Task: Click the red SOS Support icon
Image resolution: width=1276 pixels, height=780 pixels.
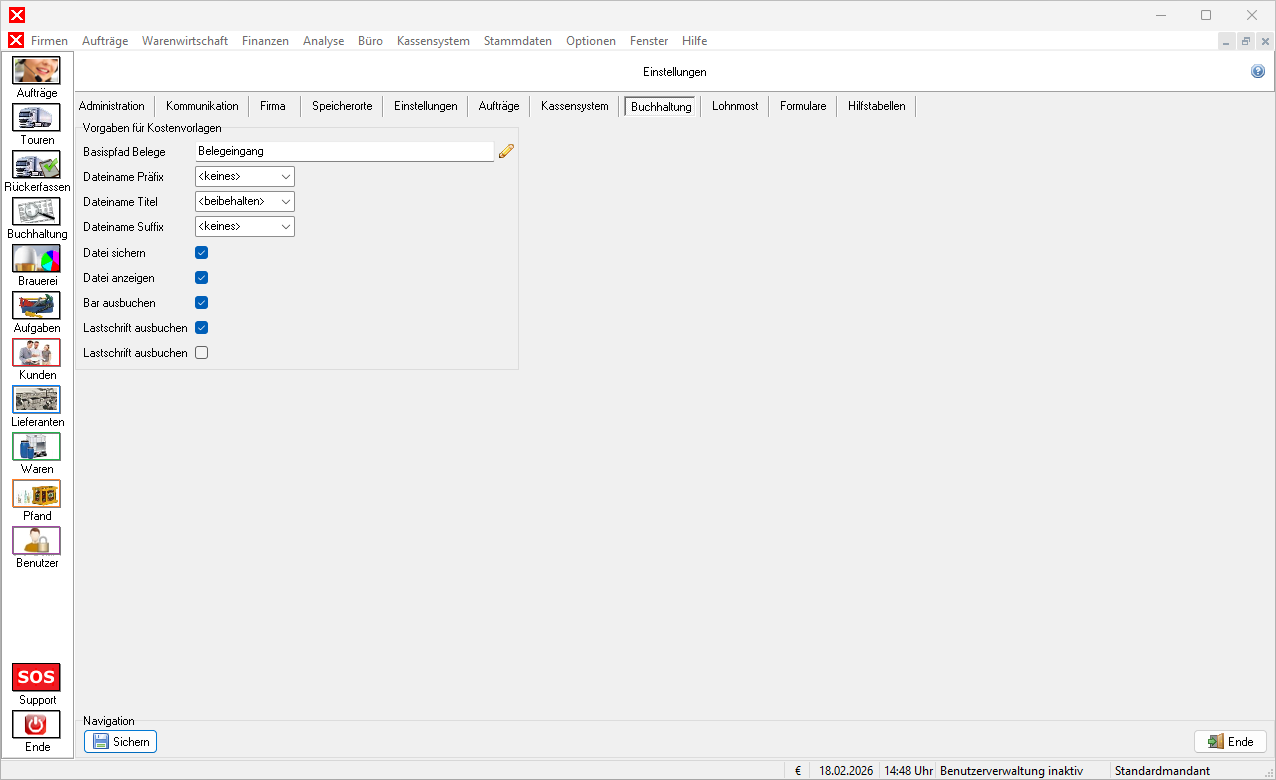Action: [x=36, y=677]
